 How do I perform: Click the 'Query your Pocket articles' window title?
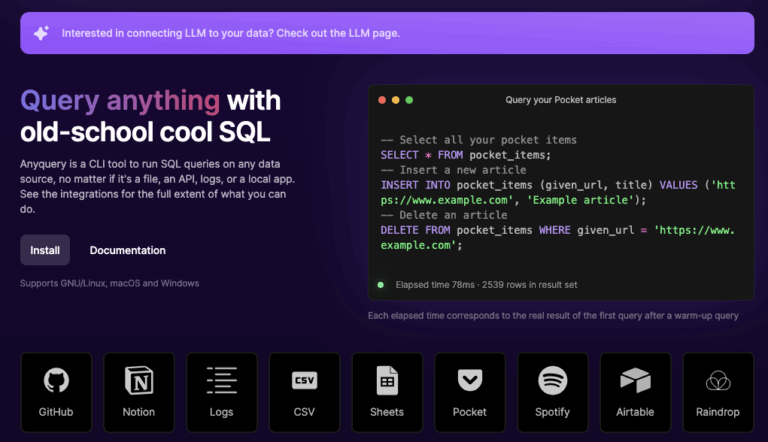tap(561, 100)
